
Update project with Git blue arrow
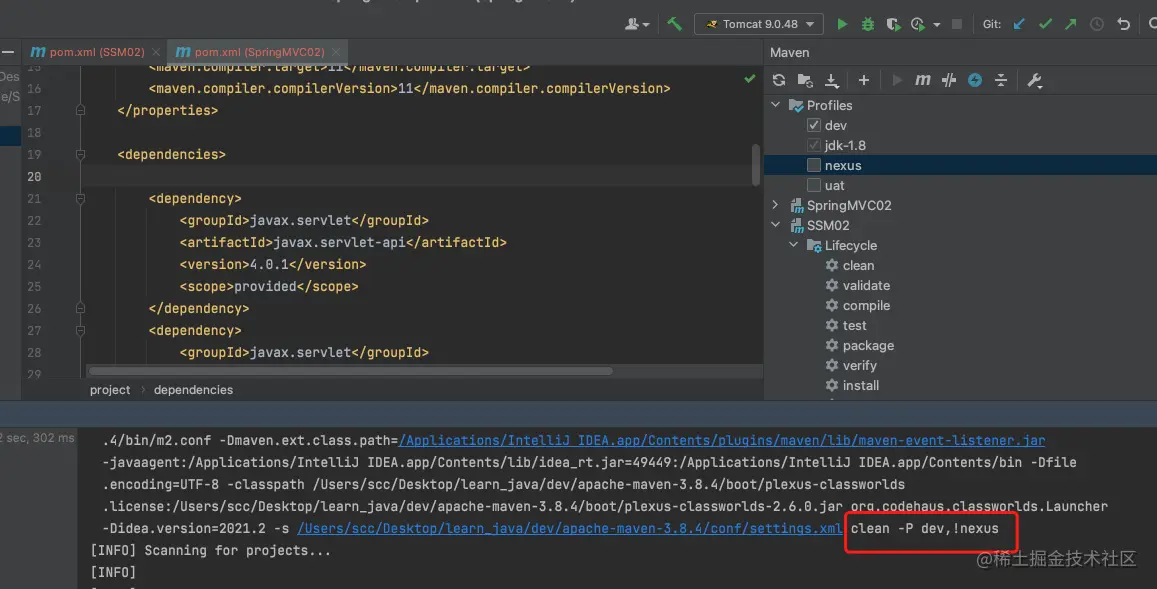1019,24
